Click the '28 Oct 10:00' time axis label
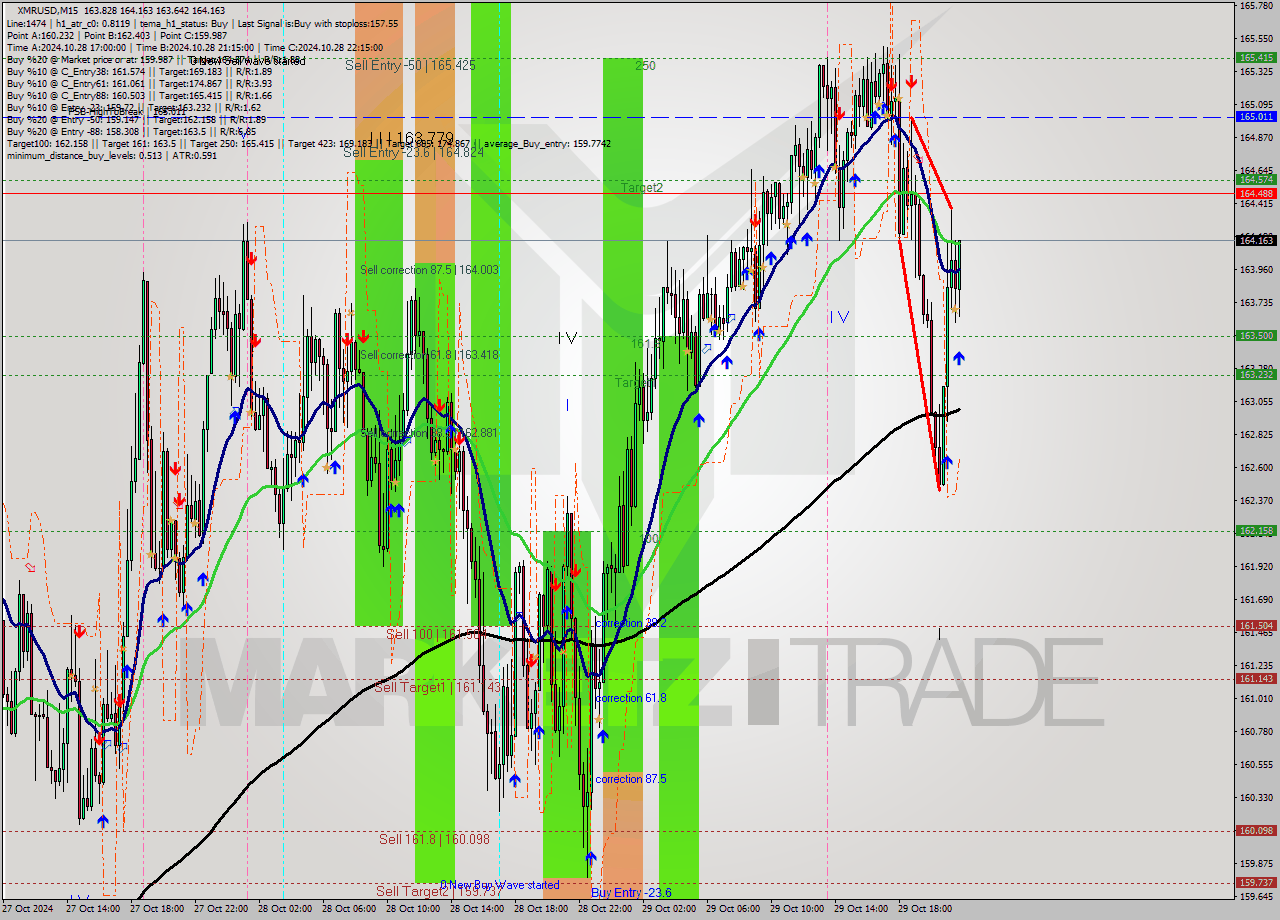Screen dimensions: 1280x920 point(413,910)
